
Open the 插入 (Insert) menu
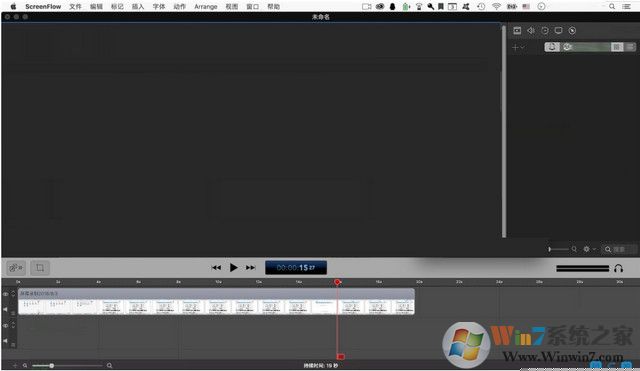tap(138, 7)
